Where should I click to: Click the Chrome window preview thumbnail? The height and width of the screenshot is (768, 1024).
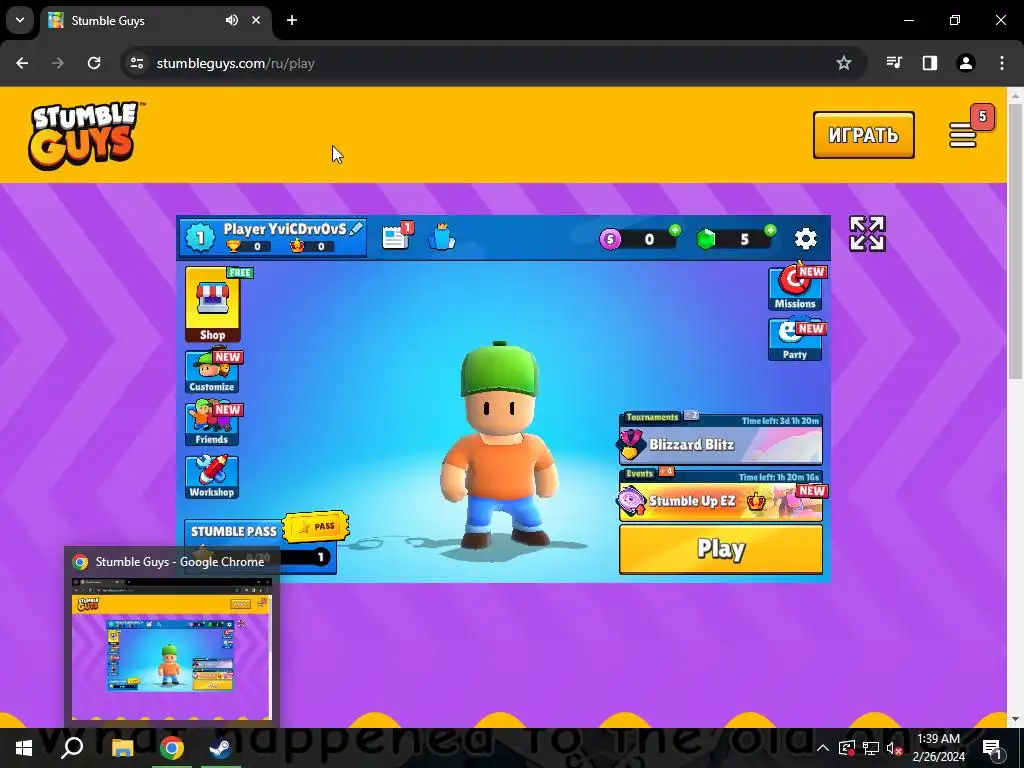172,648
